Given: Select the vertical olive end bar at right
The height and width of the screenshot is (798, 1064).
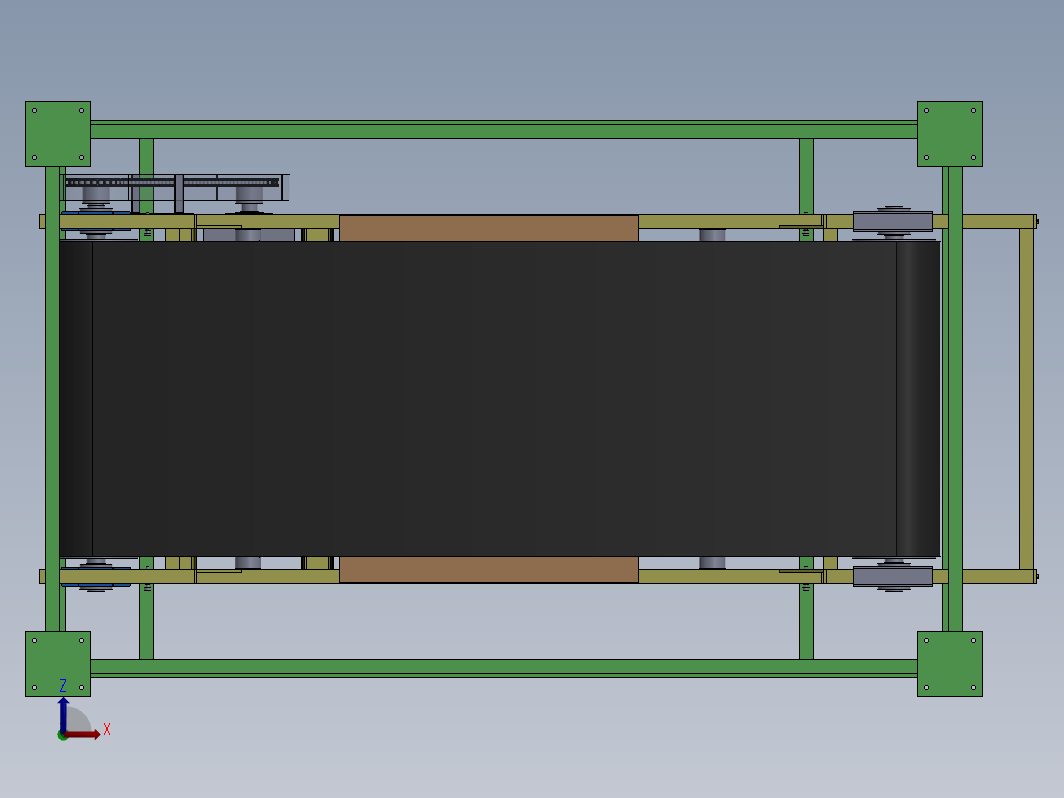Looking at the screenshot, I should pos(1027,399).
